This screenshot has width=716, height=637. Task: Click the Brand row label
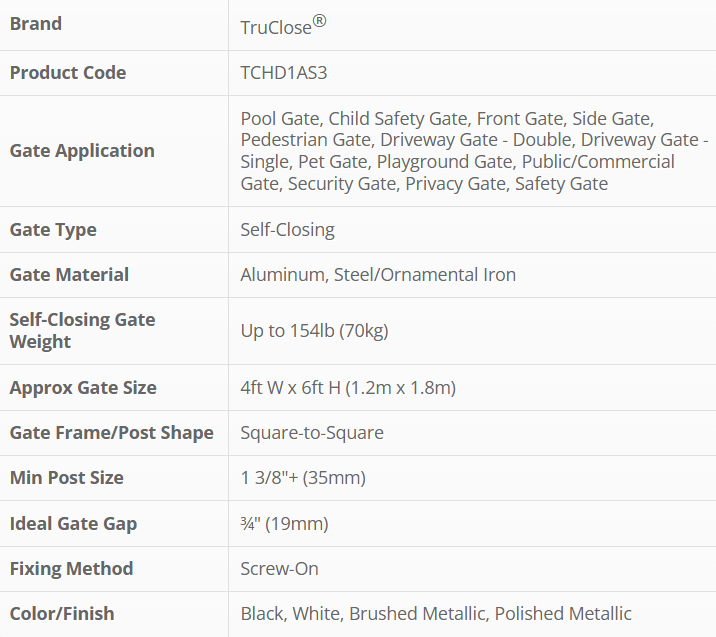[x=36, y=24]
